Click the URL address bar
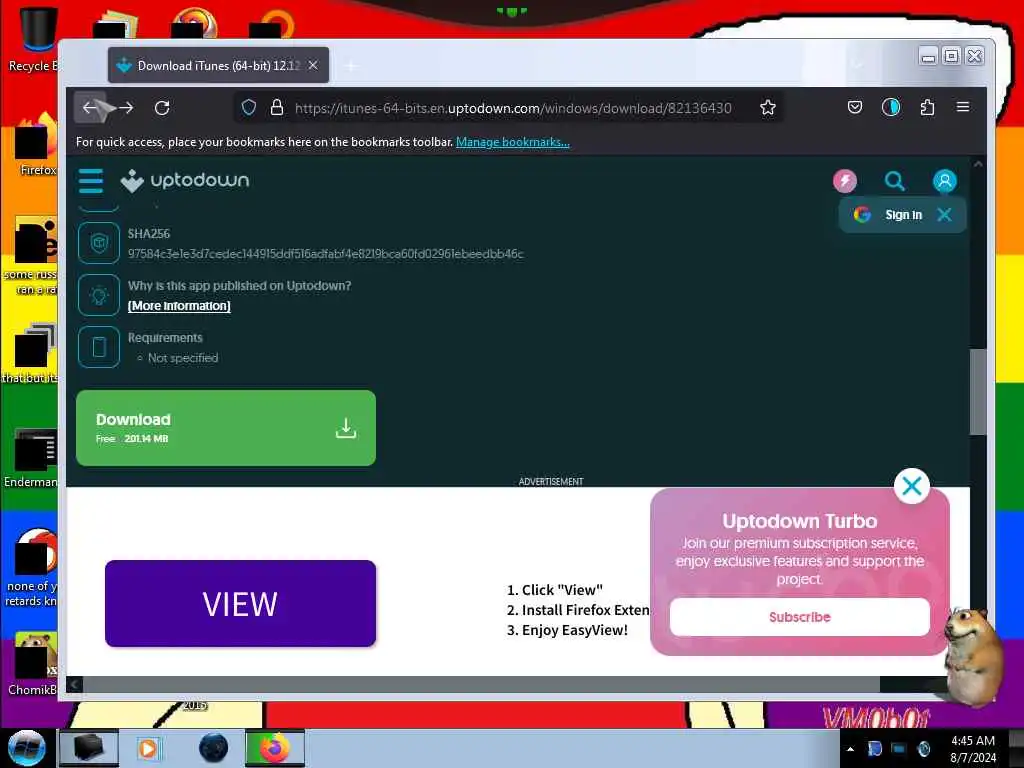The height and width of the screenshot is (768, 1024). point(513,108)
